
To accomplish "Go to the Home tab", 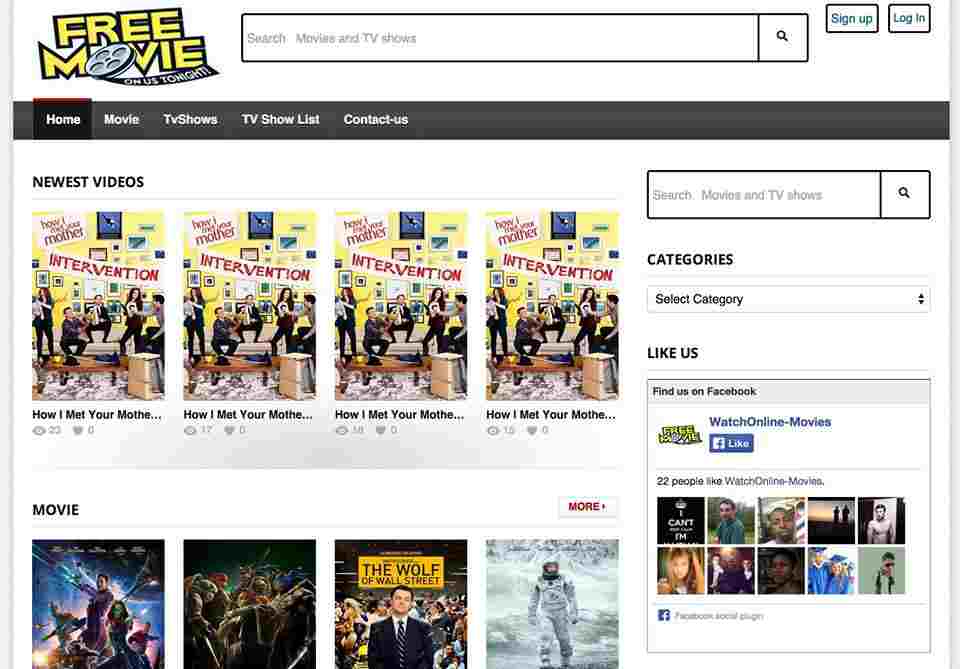I will 63,119.
